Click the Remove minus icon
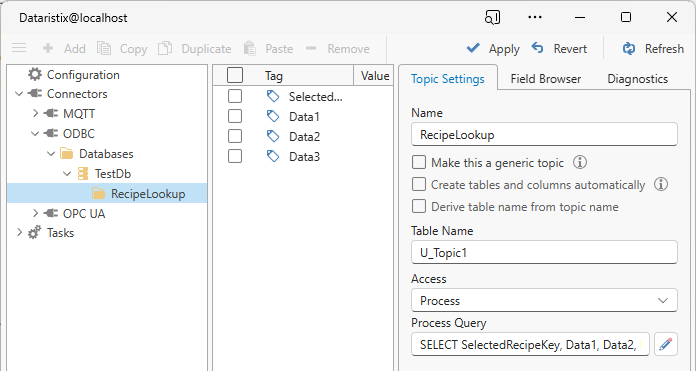 [x=311, y=47]
